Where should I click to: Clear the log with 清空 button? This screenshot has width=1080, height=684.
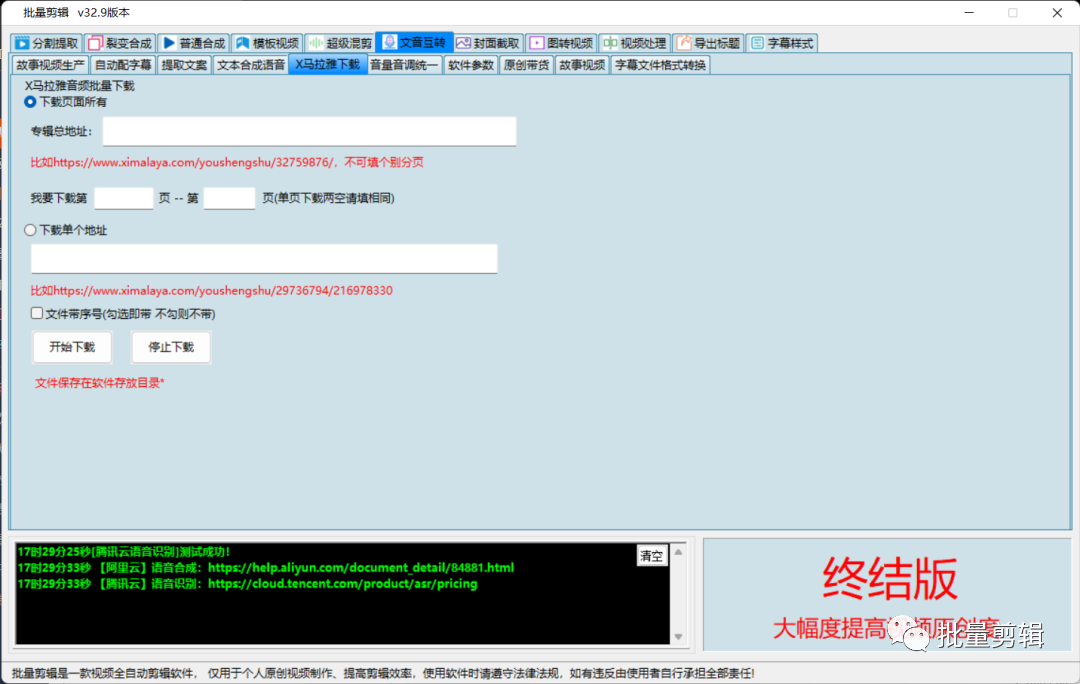click(652, 556)
